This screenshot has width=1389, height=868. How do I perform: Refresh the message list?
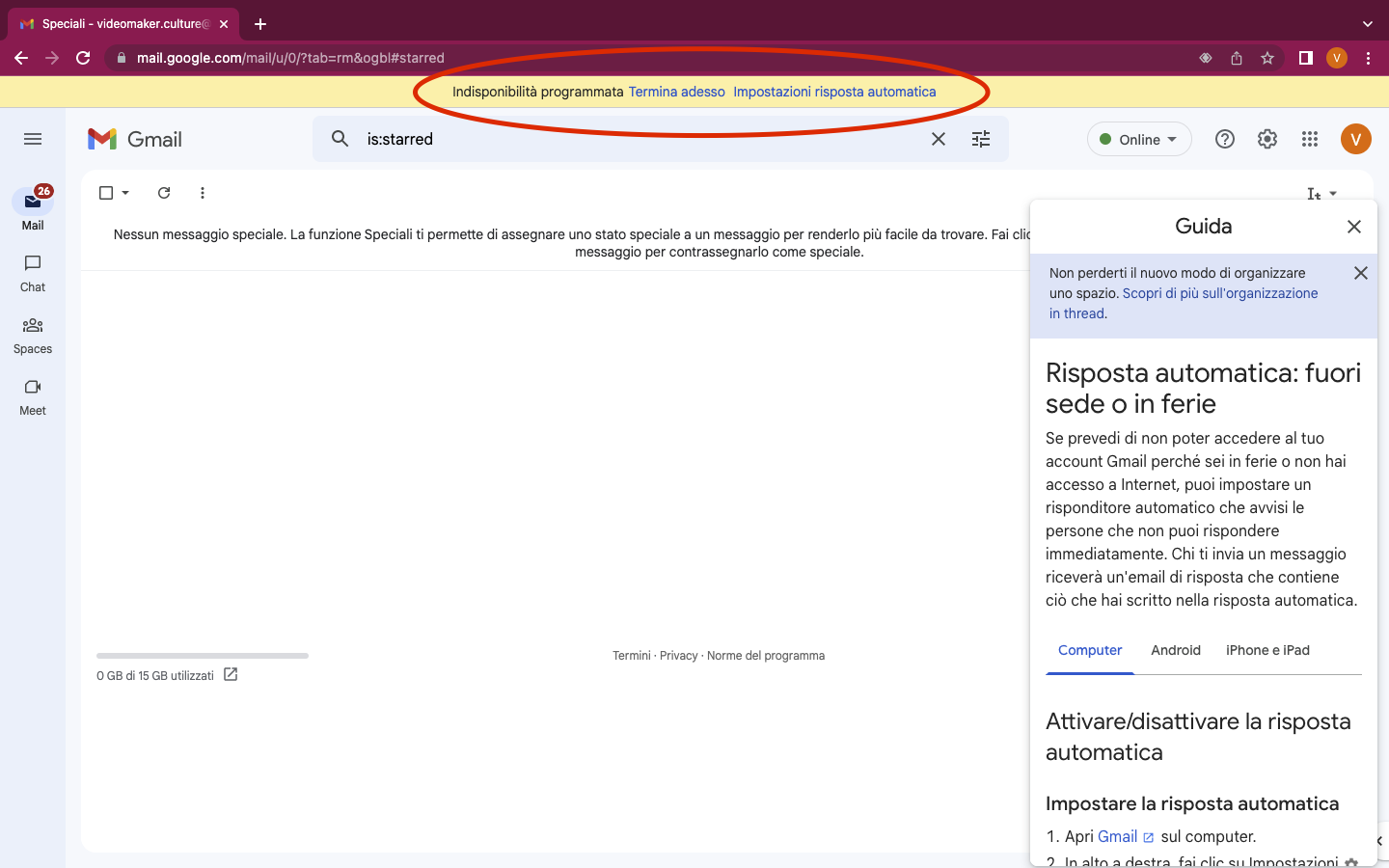click(163, 193)
